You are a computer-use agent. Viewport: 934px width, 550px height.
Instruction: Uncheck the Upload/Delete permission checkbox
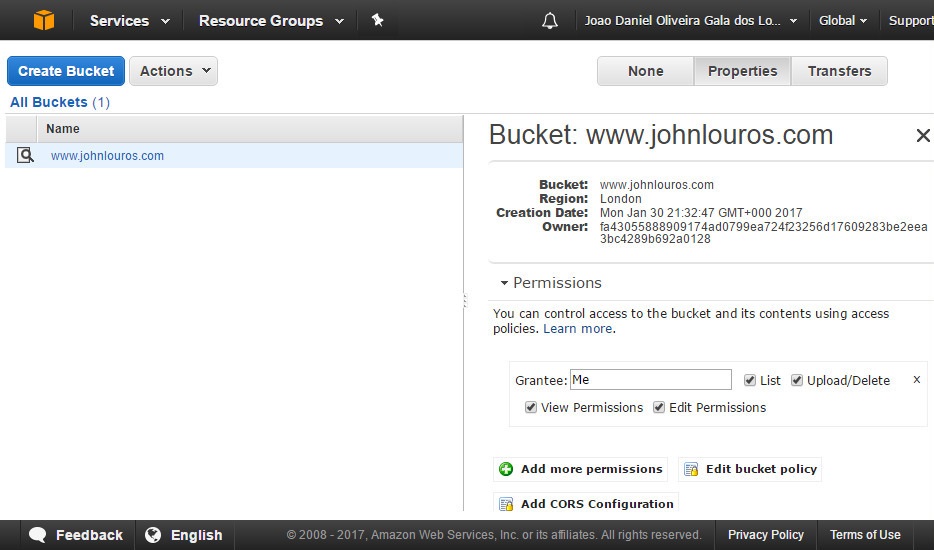click(796, 380)
